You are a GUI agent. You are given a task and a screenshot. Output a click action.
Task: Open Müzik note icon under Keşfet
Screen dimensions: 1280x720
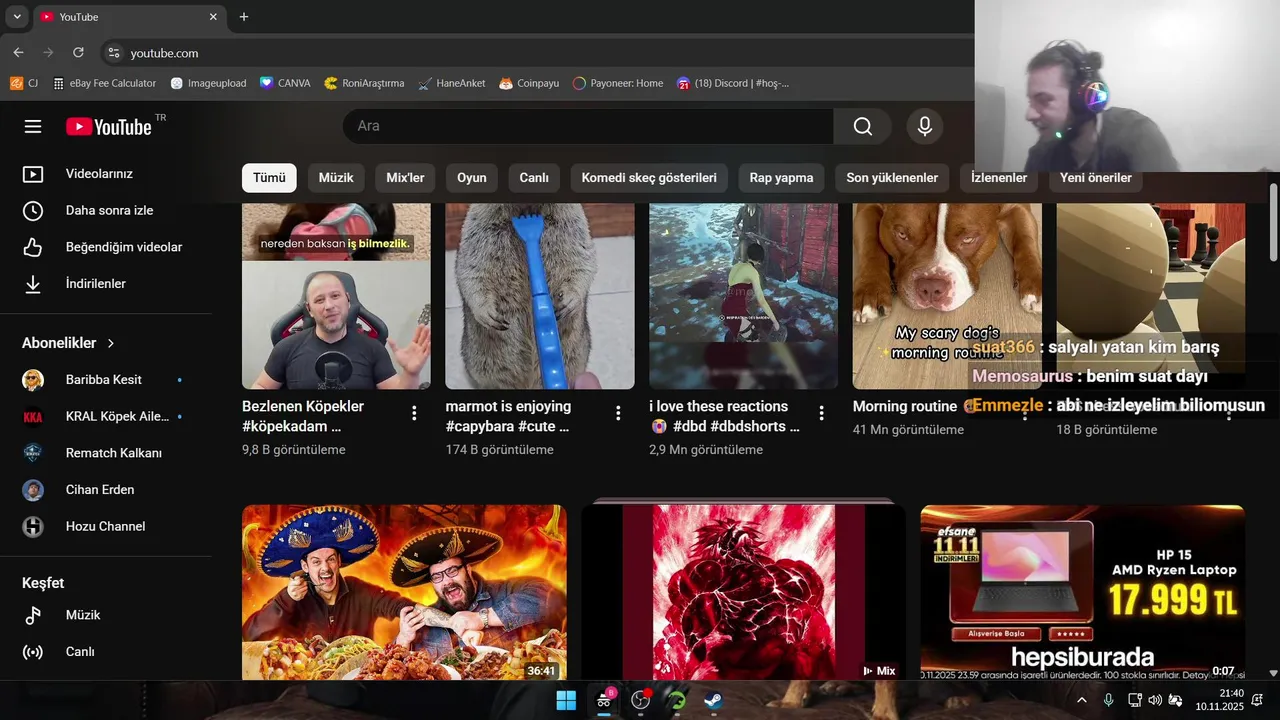33,615
